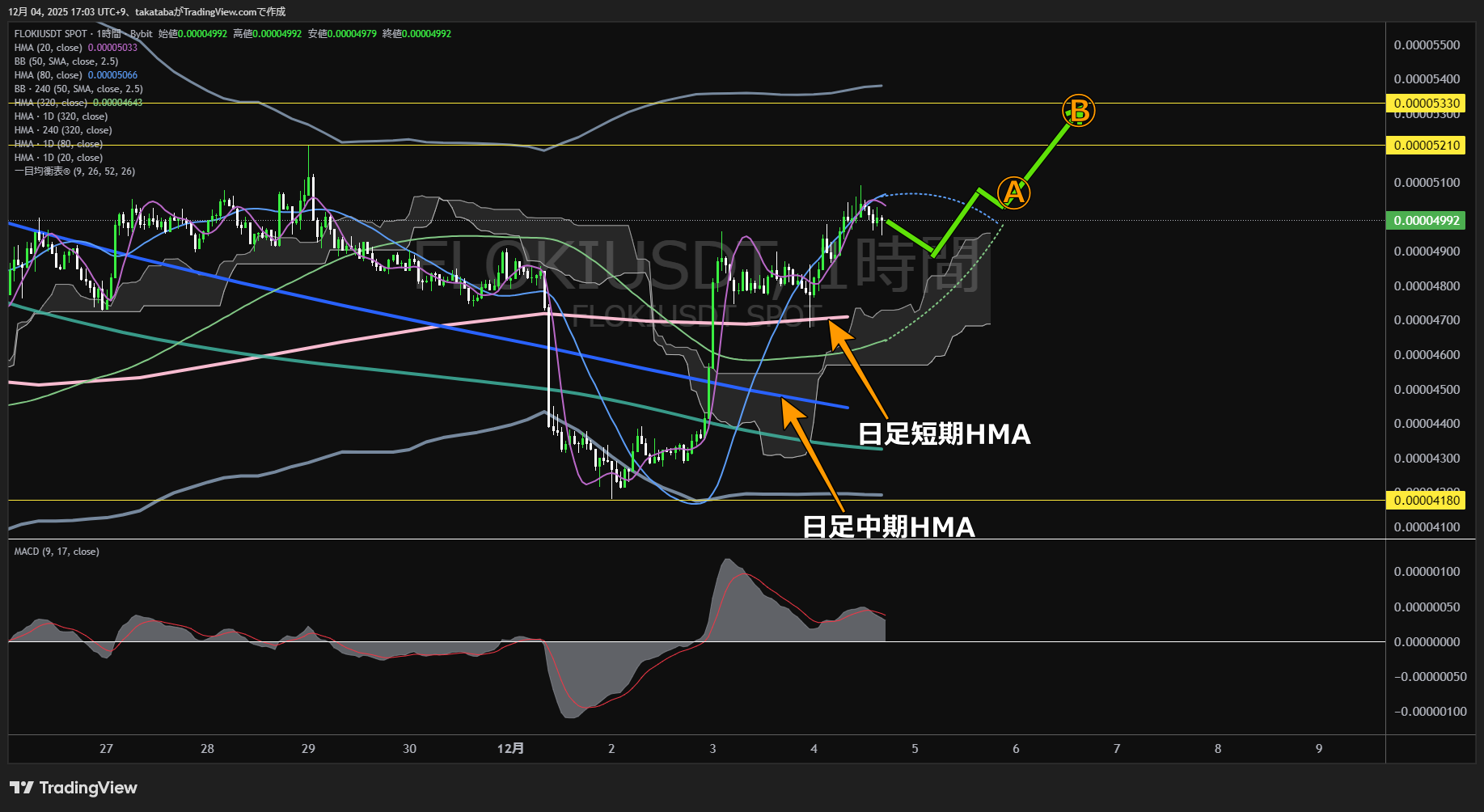Click the 0.00004800 price axis label

click(x=1427, y=286)
